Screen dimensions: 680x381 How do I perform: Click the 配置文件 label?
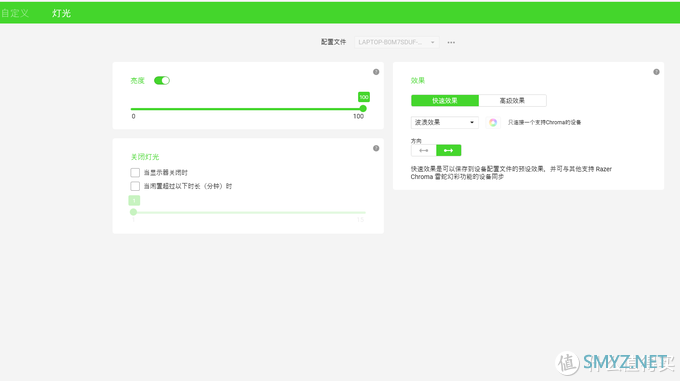pyautogui.click(x=333, y=42)
